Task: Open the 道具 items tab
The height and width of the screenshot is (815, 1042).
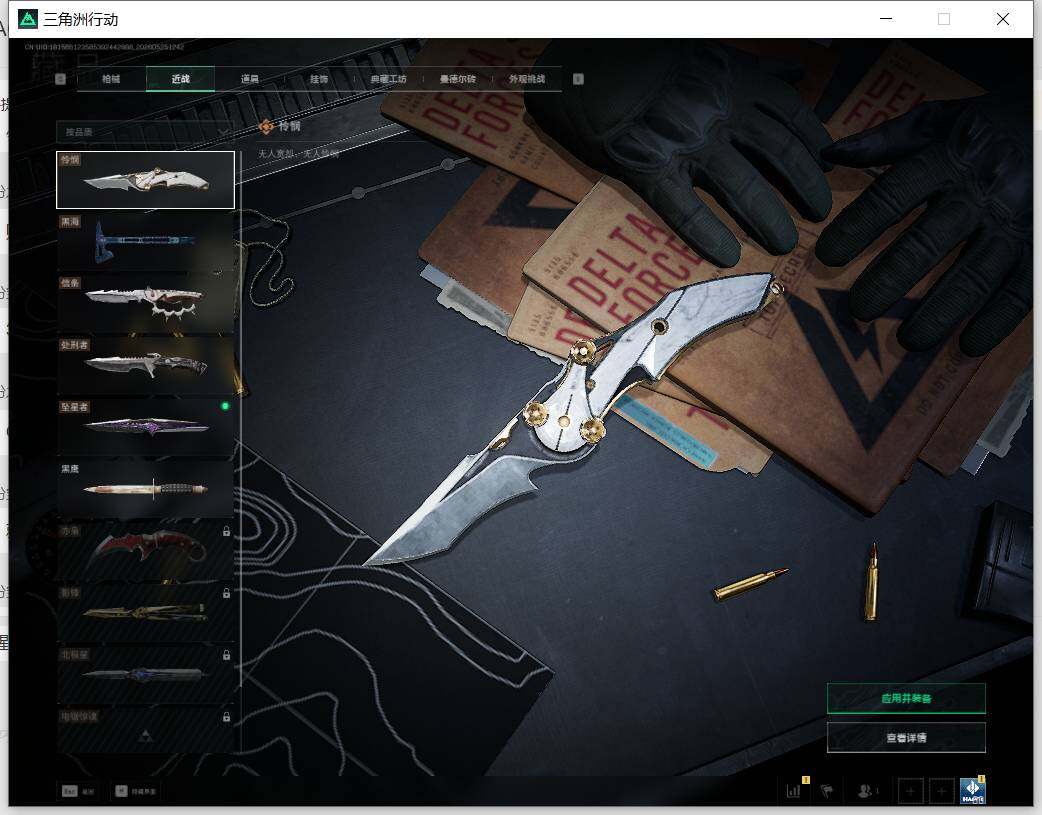Action: point(250,79)
